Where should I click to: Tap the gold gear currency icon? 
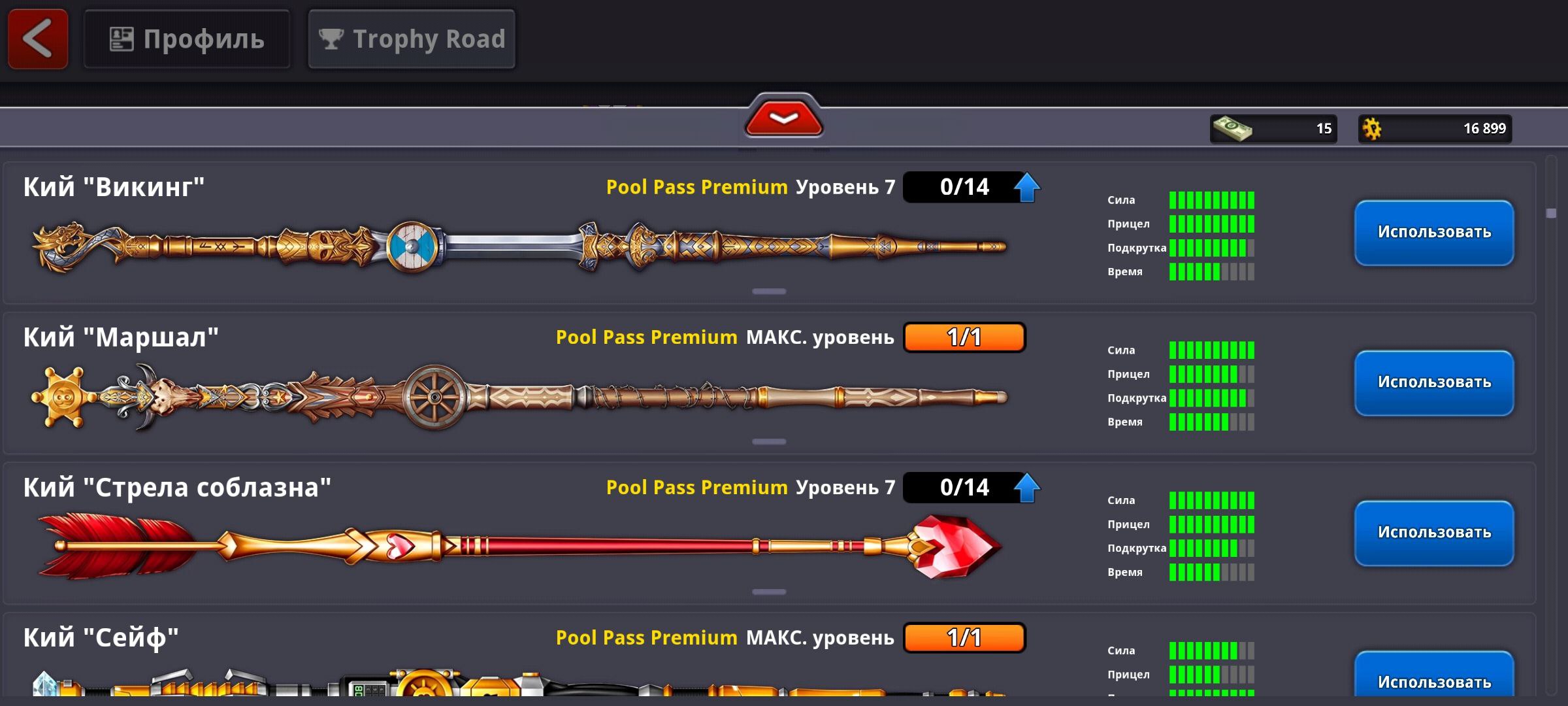pyautogui.click(x=1372, y=129)
